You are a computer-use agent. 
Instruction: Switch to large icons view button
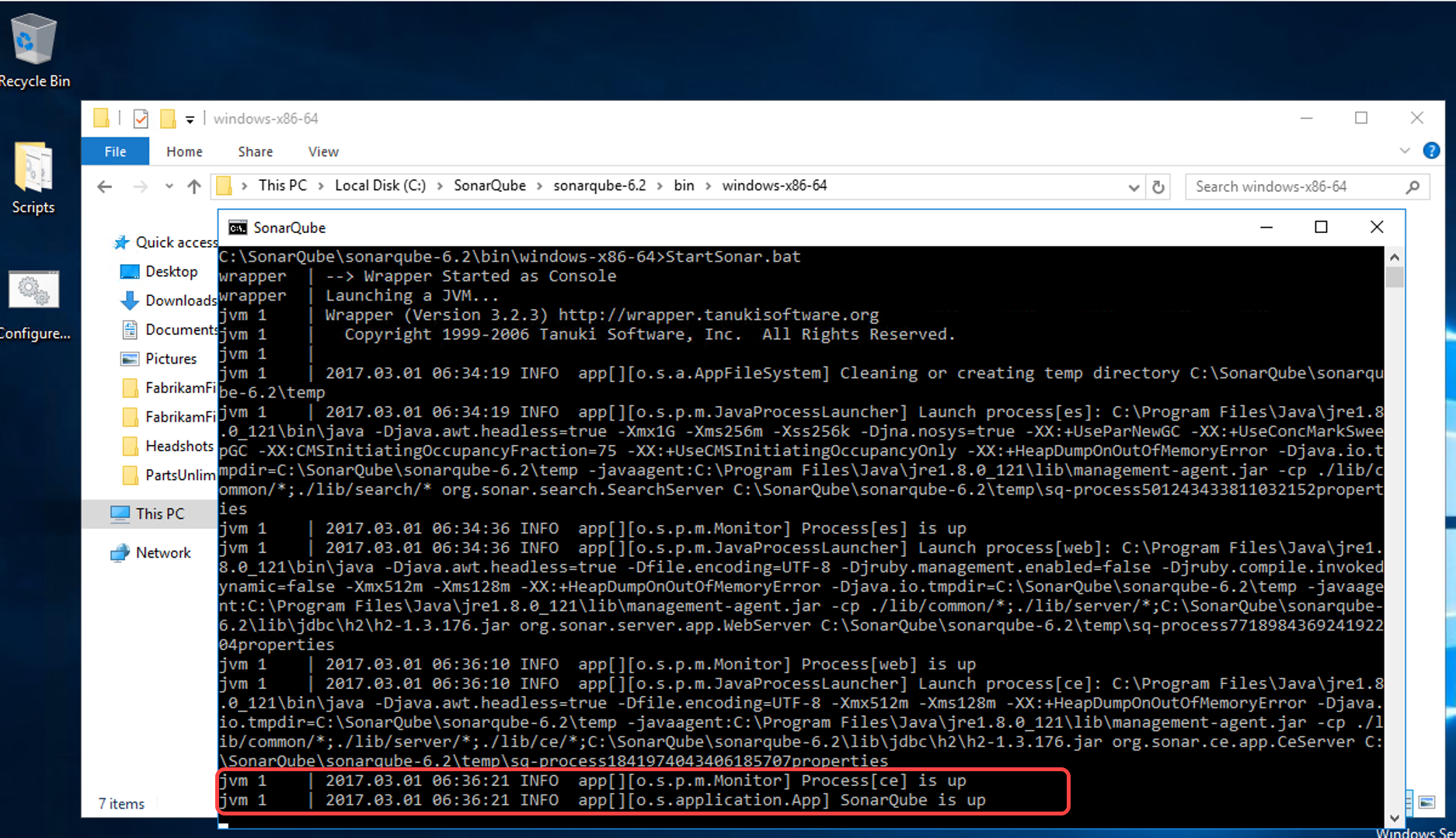tap(1427, 802)
